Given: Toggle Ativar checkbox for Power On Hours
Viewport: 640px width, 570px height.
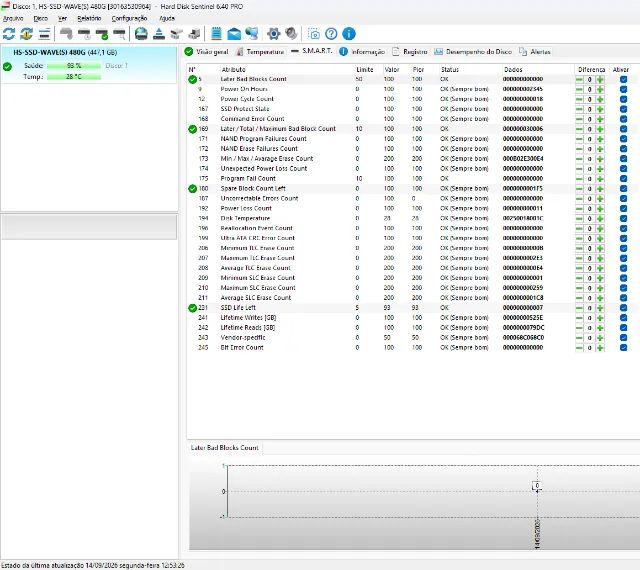Looking at the screenshot, I should (623, 89).
